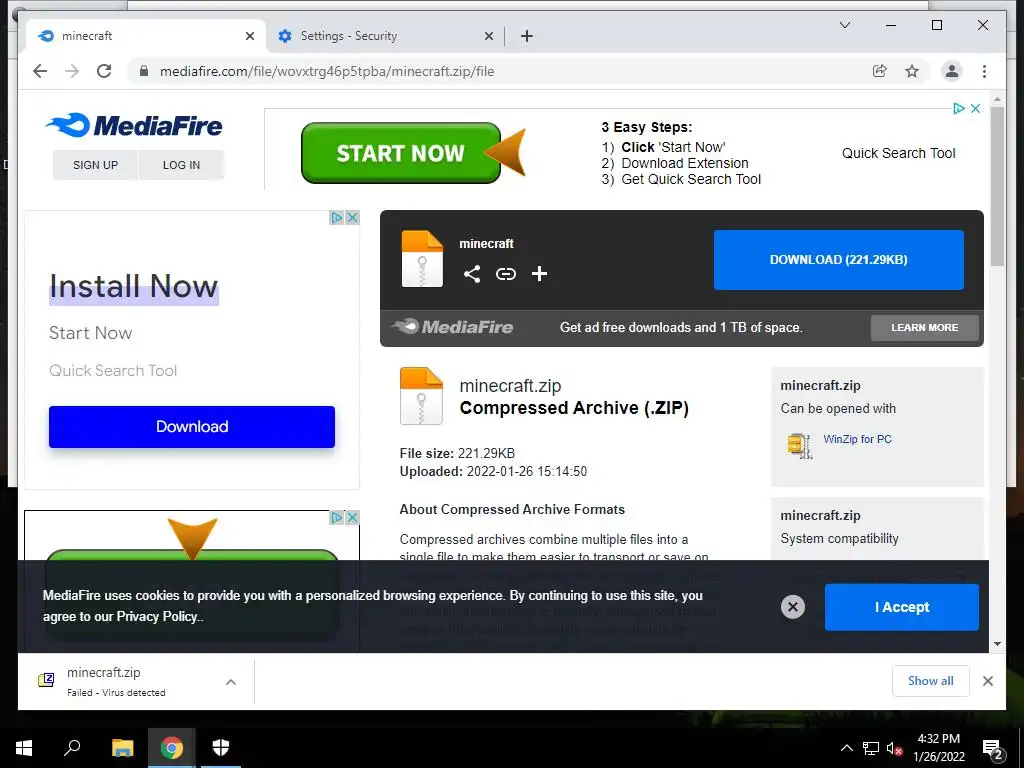Click the minecraft.zip download file icon
The width and height of the screenshot is (1024, 768).
(x=46, y=680)
